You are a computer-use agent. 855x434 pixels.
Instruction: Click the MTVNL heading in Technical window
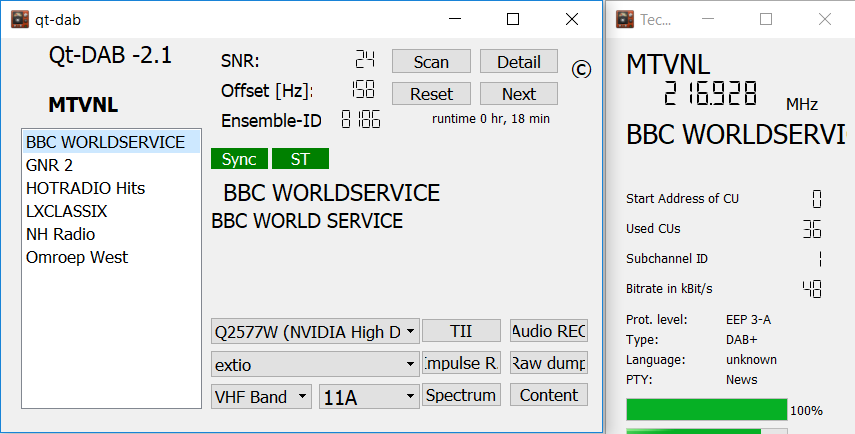[x=668, y=65]
